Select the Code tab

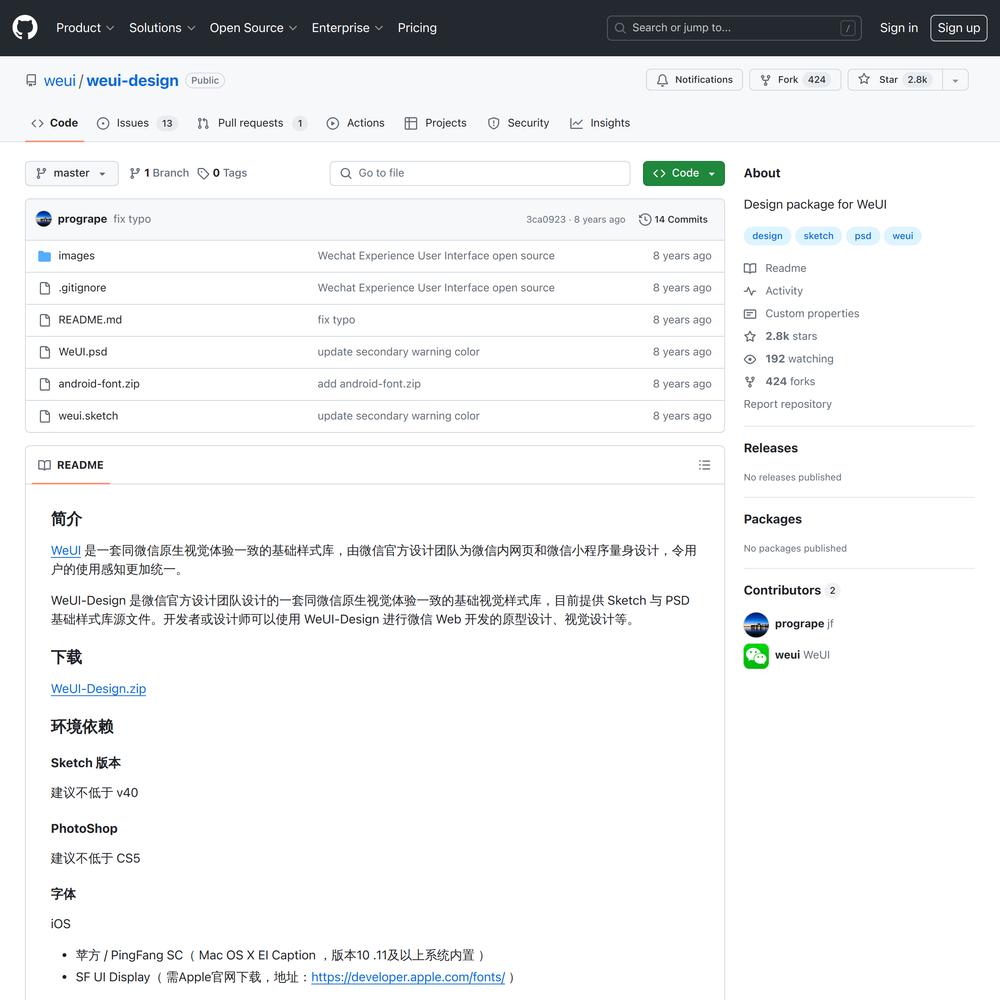[x=55, y=123]
